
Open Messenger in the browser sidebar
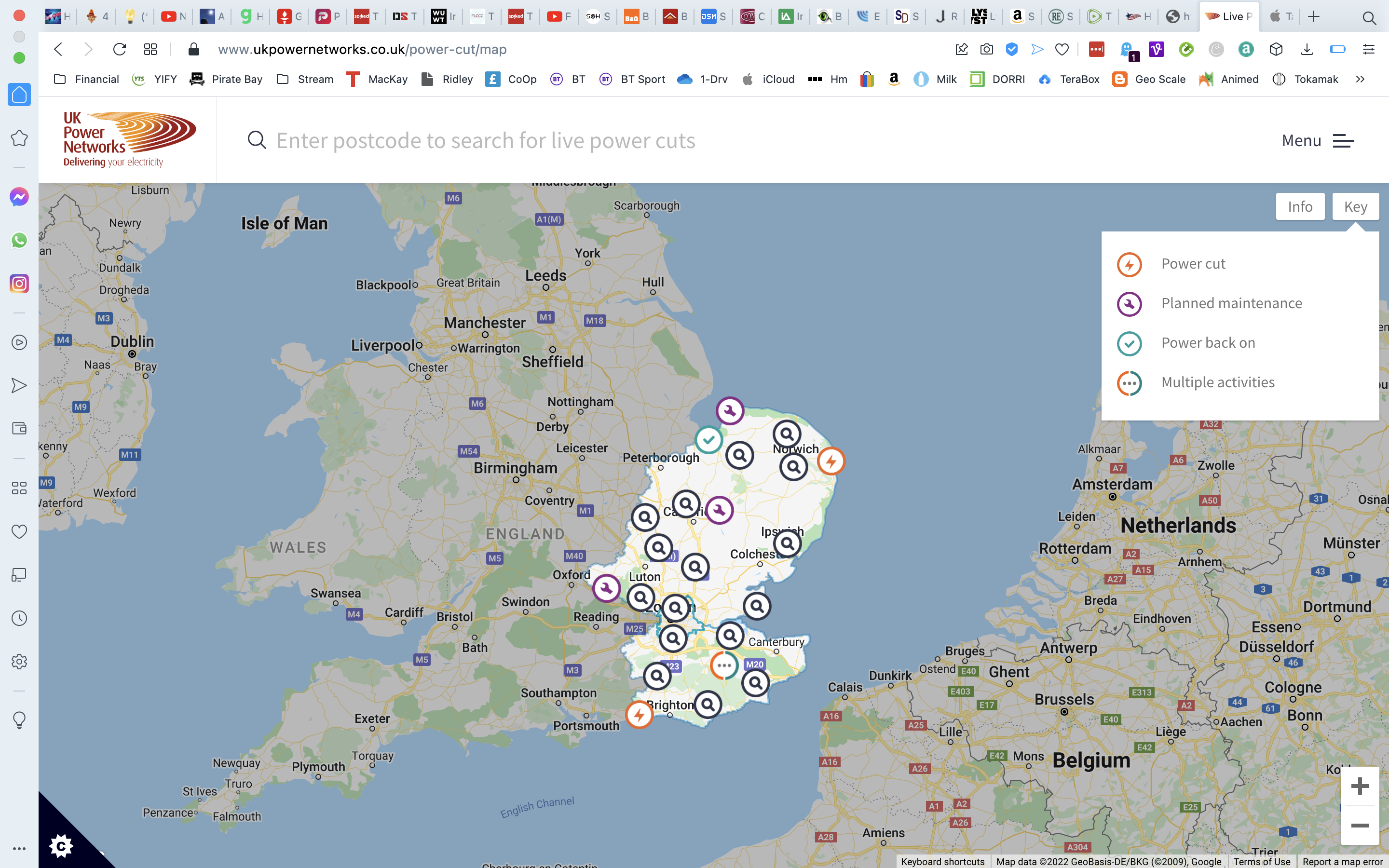[x=19, y=197]
